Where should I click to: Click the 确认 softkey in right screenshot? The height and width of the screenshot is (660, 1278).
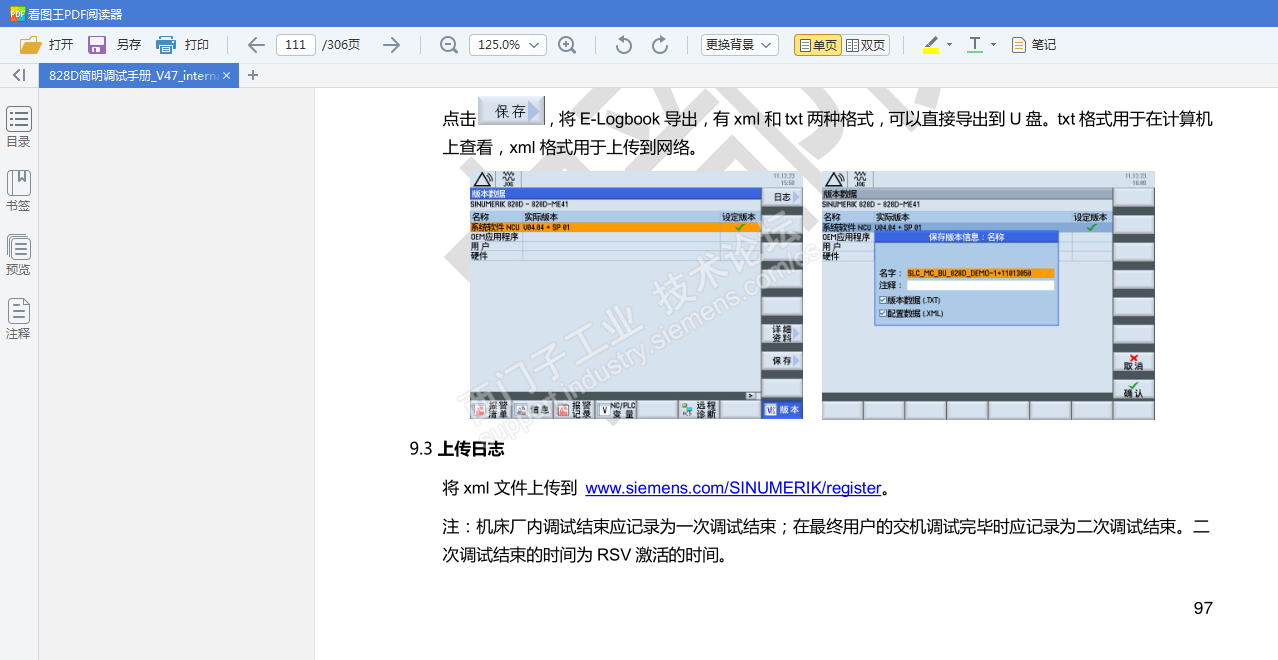[x=1133, y=389]
